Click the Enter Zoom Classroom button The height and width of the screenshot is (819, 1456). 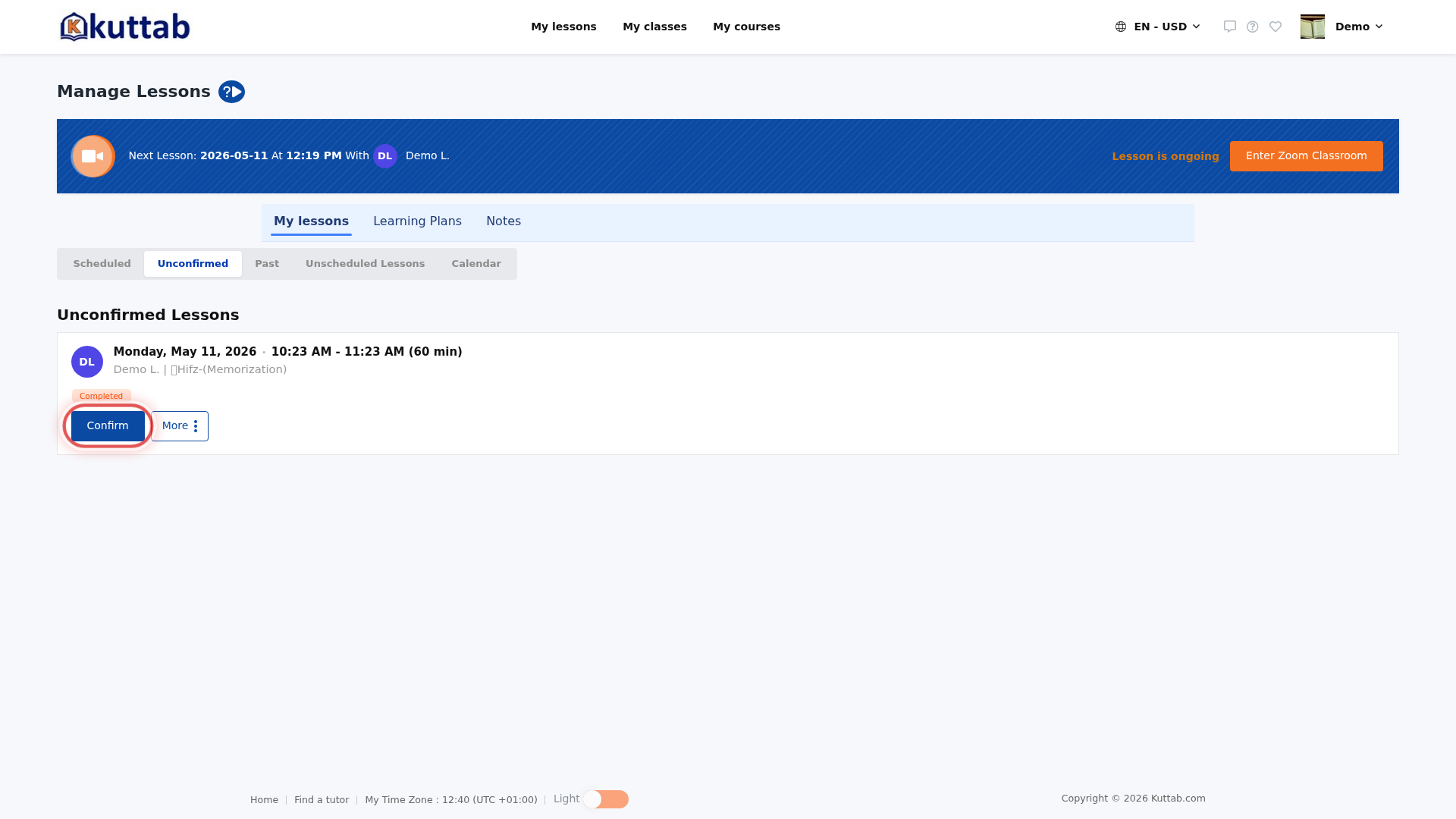[1306, 156]
